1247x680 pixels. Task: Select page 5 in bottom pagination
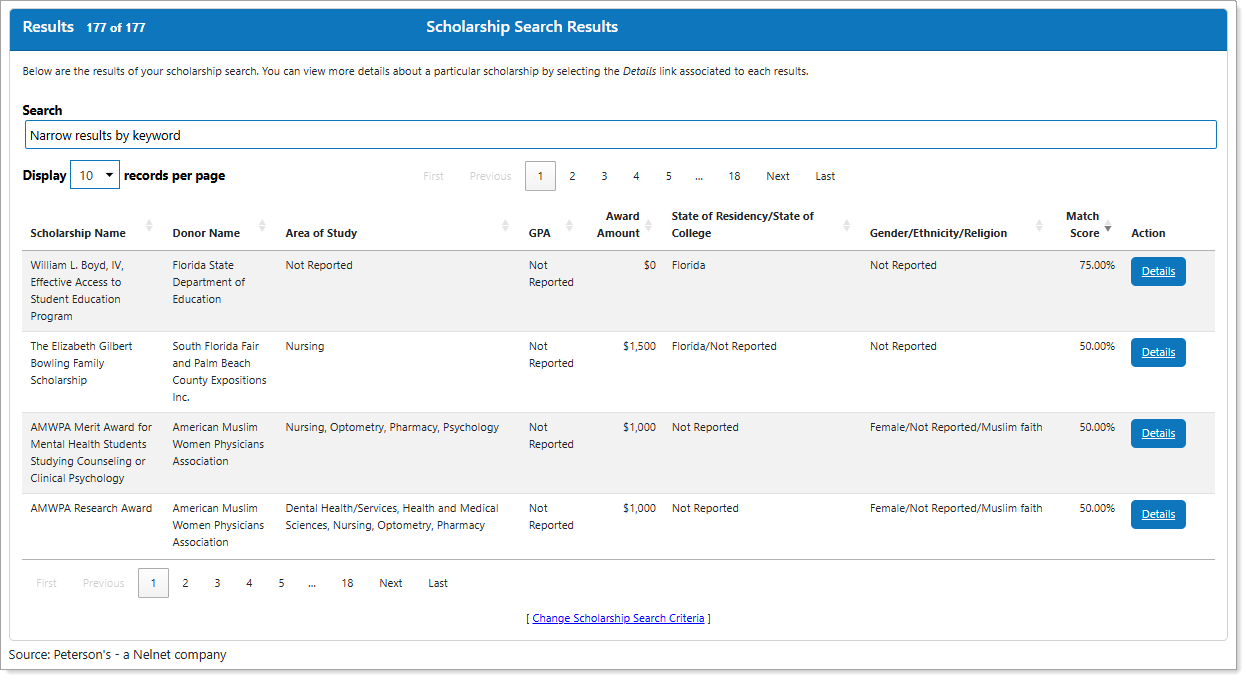coord(281,583)
